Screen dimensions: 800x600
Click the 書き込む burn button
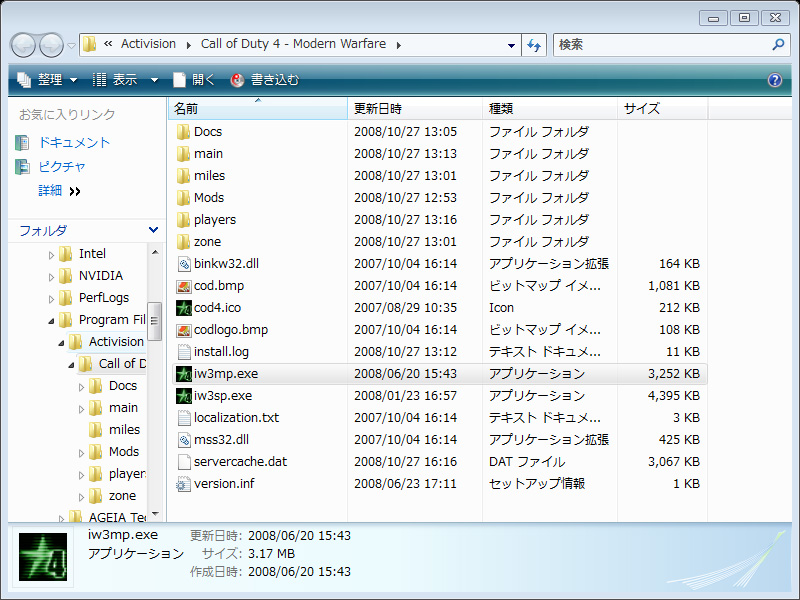tap(265, 80)
